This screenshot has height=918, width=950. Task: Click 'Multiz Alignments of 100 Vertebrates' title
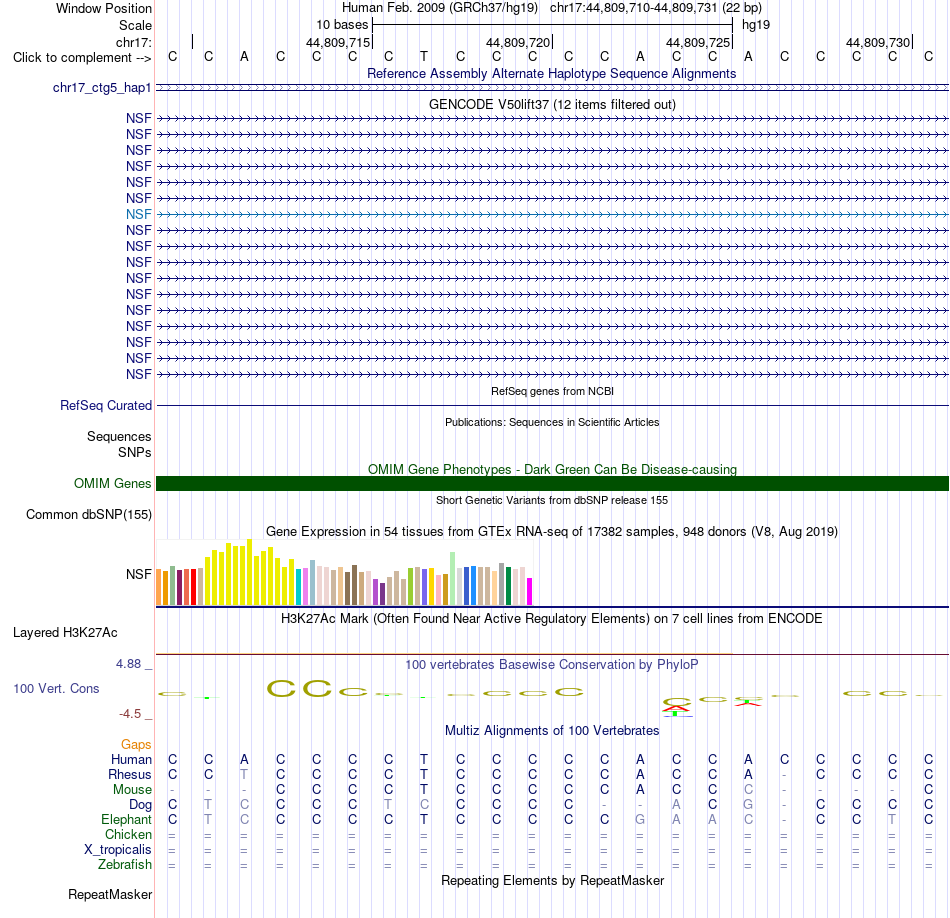(x=552, y=731)
